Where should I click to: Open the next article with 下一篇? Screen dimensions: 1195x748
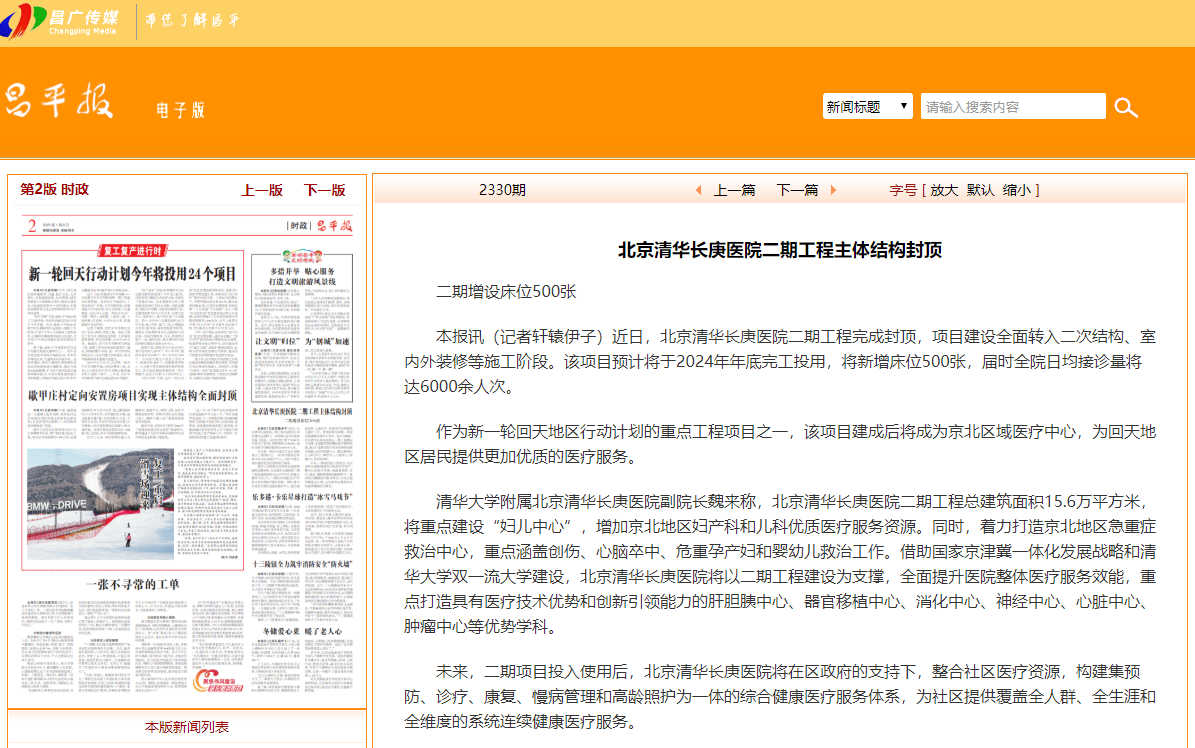point(797,190)
